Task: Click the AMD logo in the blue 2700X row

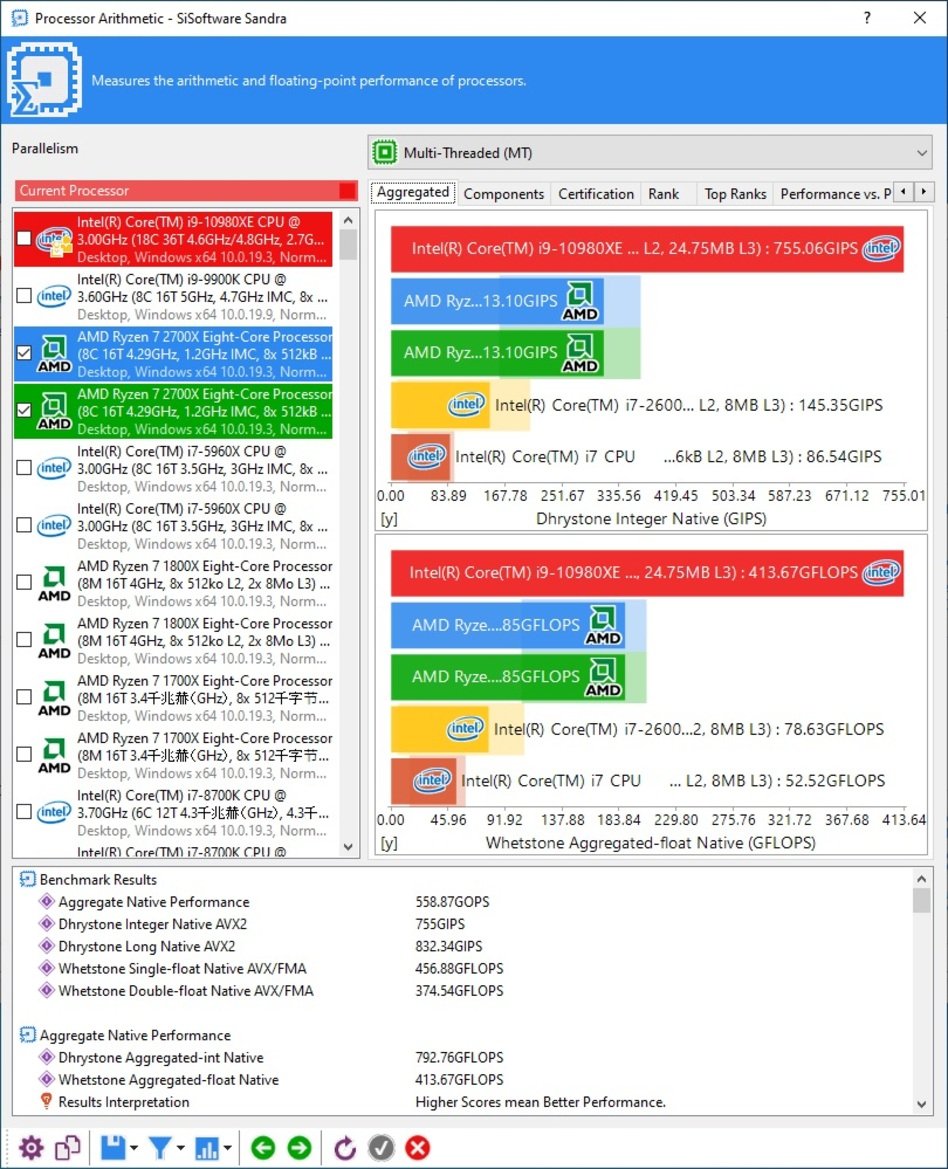Action: 54,353
